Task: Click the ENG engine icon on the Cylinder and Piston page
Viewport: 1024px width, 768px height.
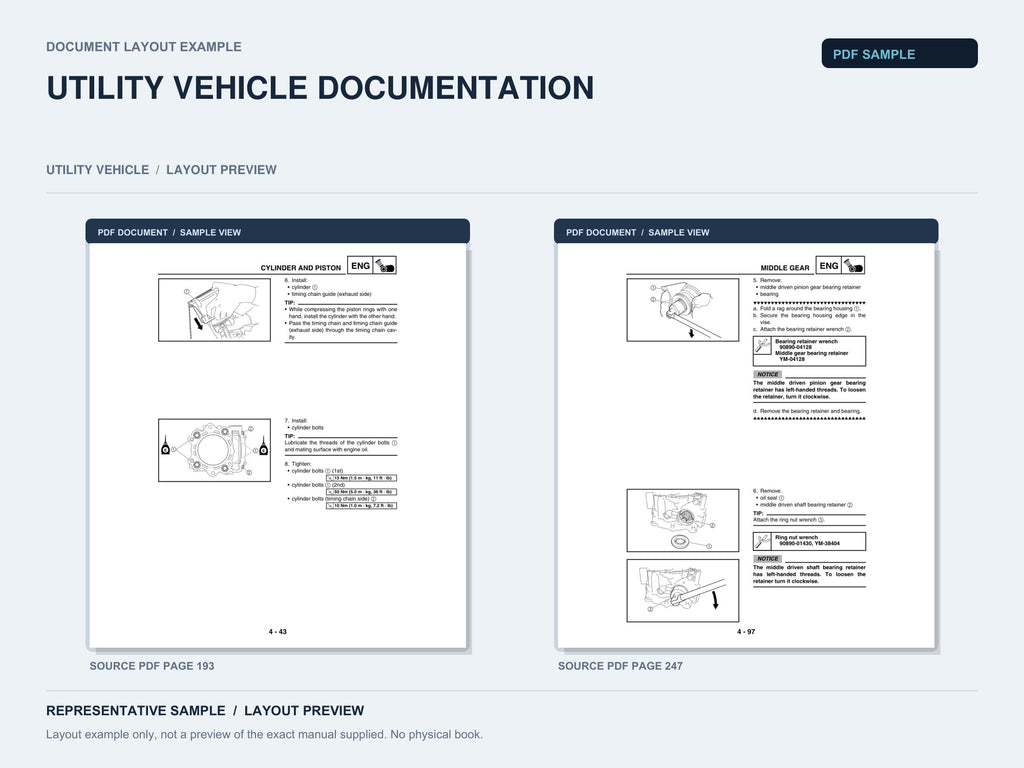Action: pyautogui.click(x=372, y=265)
